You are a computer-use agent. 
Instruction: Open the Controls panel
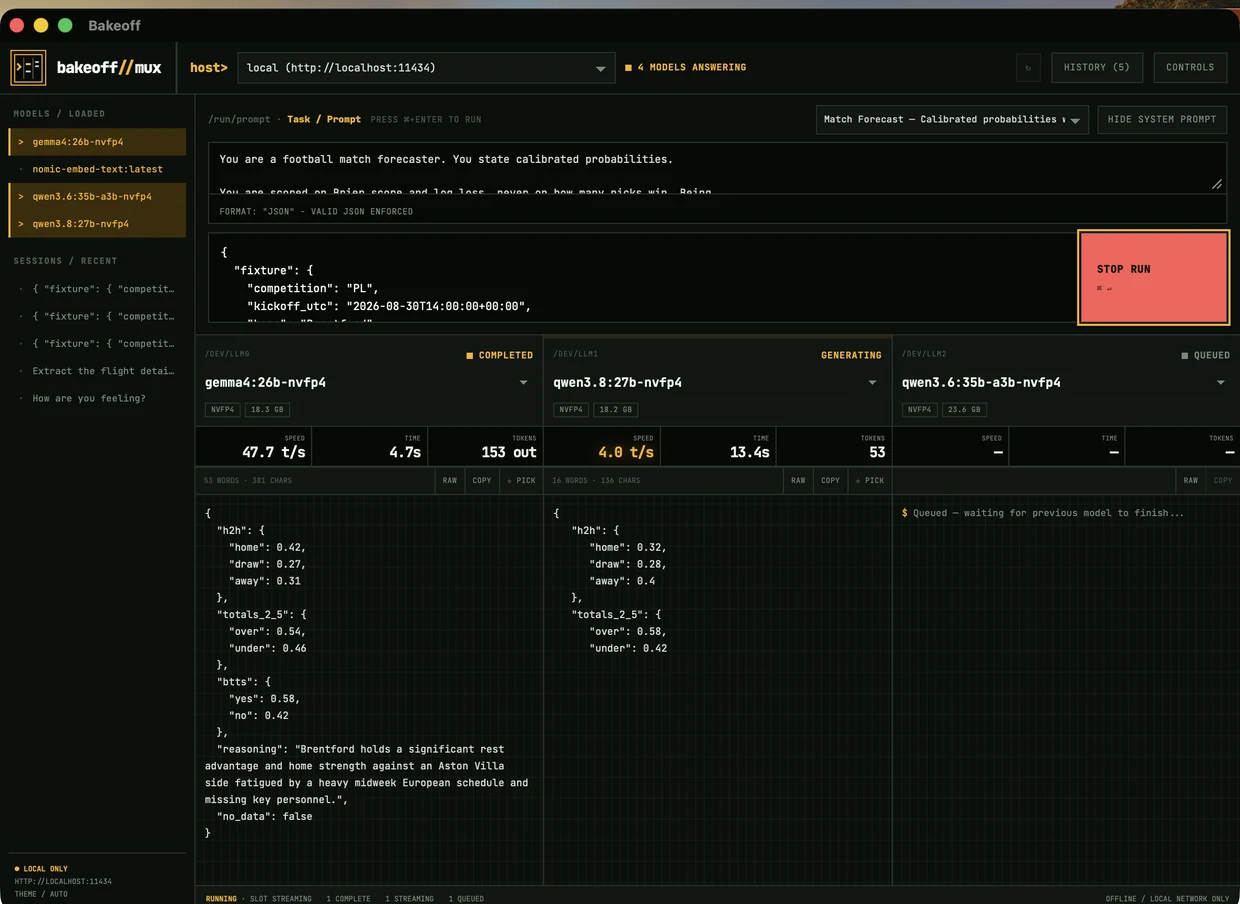pyautogui.click(x=1190, y=68)
